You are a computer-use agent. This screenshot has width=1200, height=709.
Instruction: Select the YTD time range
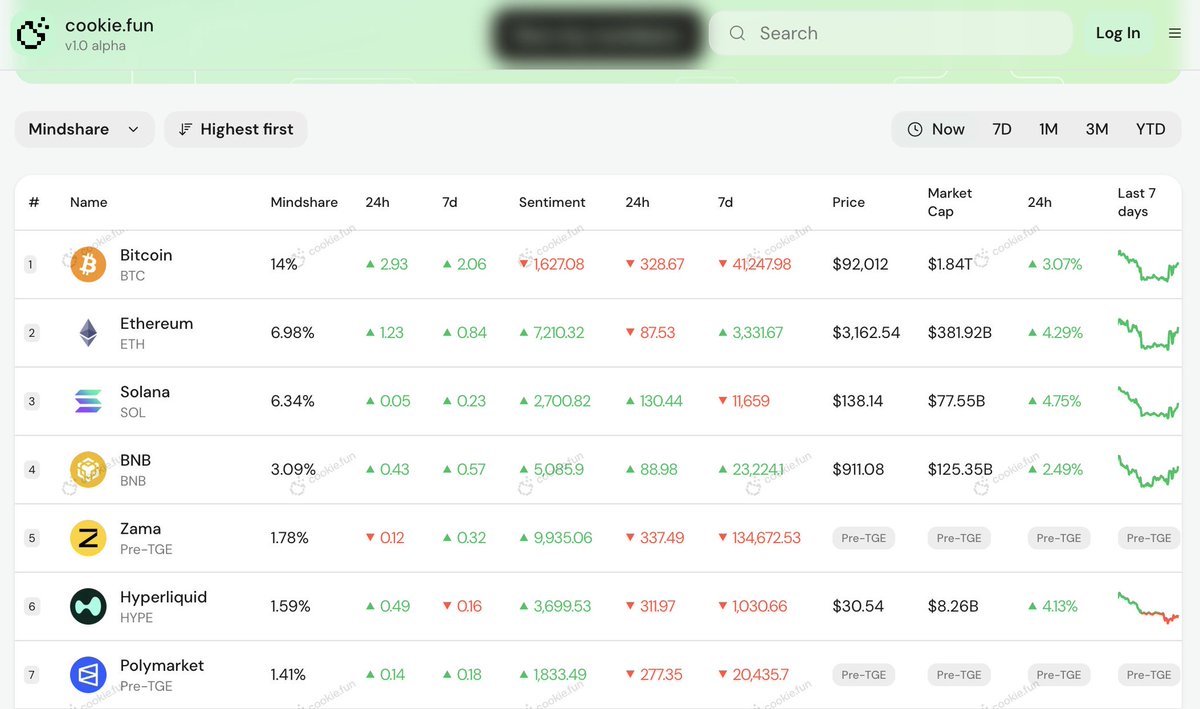pyautogui.click(x=1151, y=129)
